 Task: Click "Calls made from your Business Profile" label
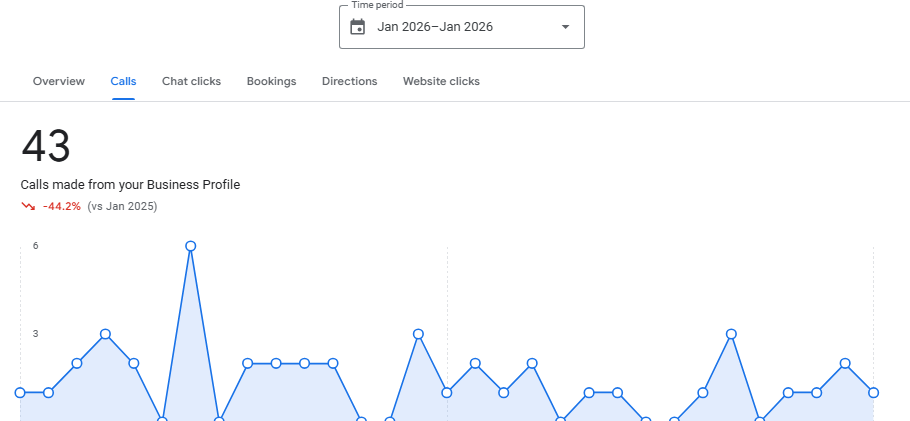130,184
